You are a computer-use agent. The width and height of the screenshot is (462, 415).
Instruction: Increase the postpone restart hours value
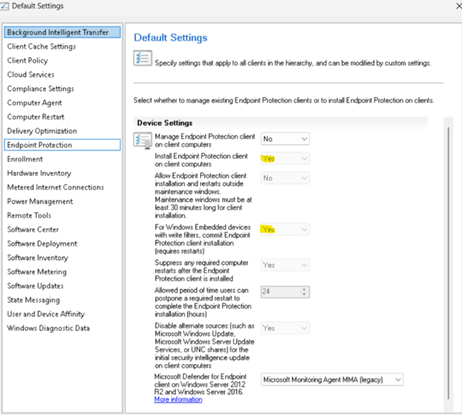(304, 289)
